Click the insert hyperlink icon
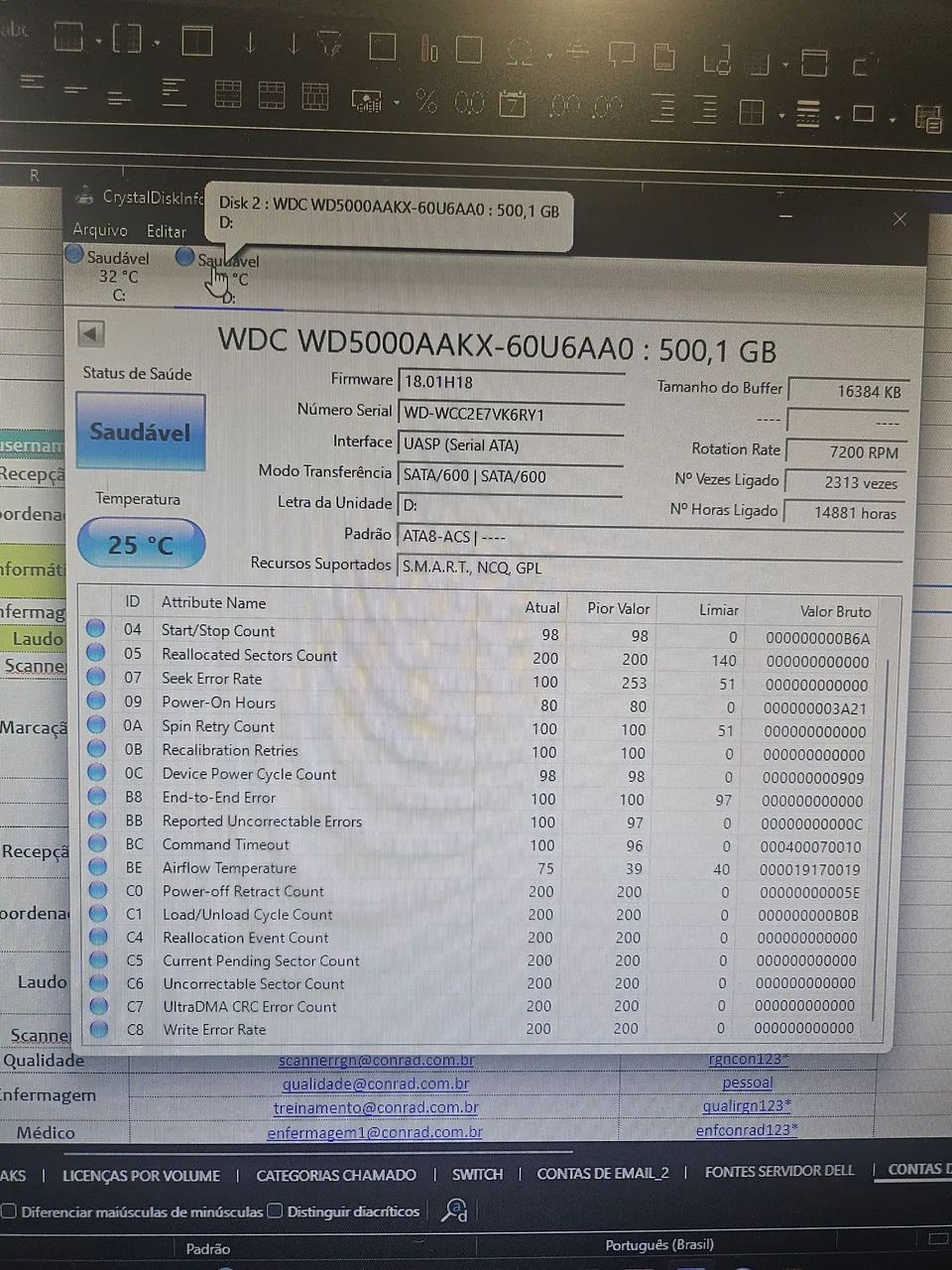 point(577,50)
